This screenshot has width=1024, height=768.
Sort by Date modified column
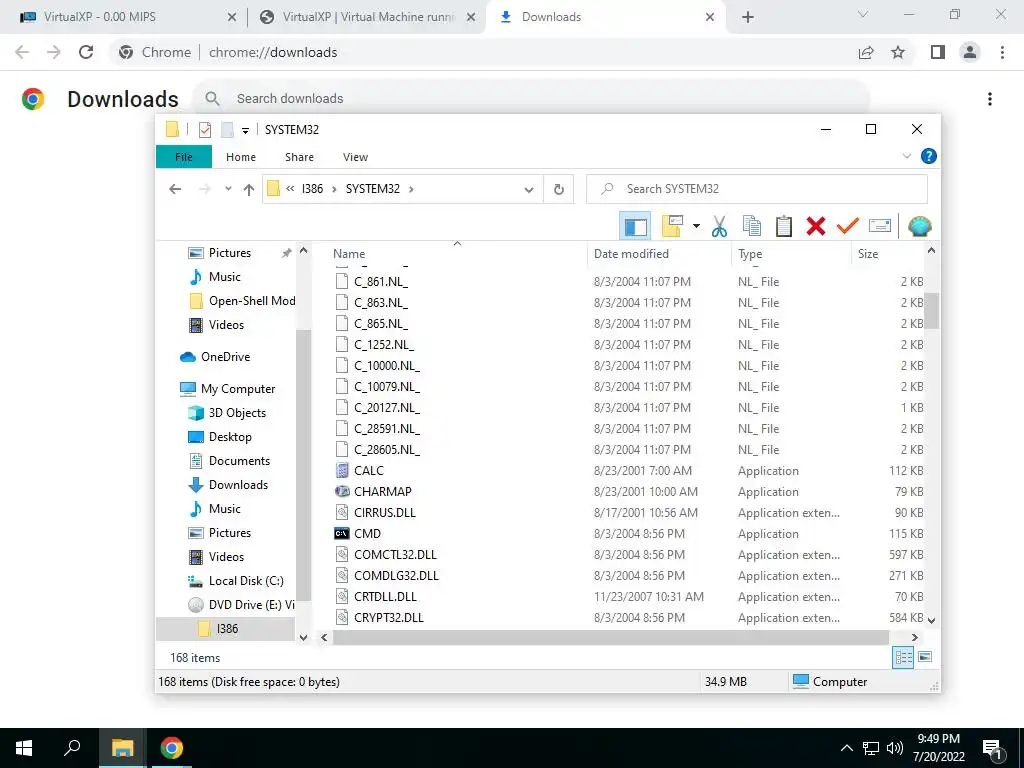631,253
